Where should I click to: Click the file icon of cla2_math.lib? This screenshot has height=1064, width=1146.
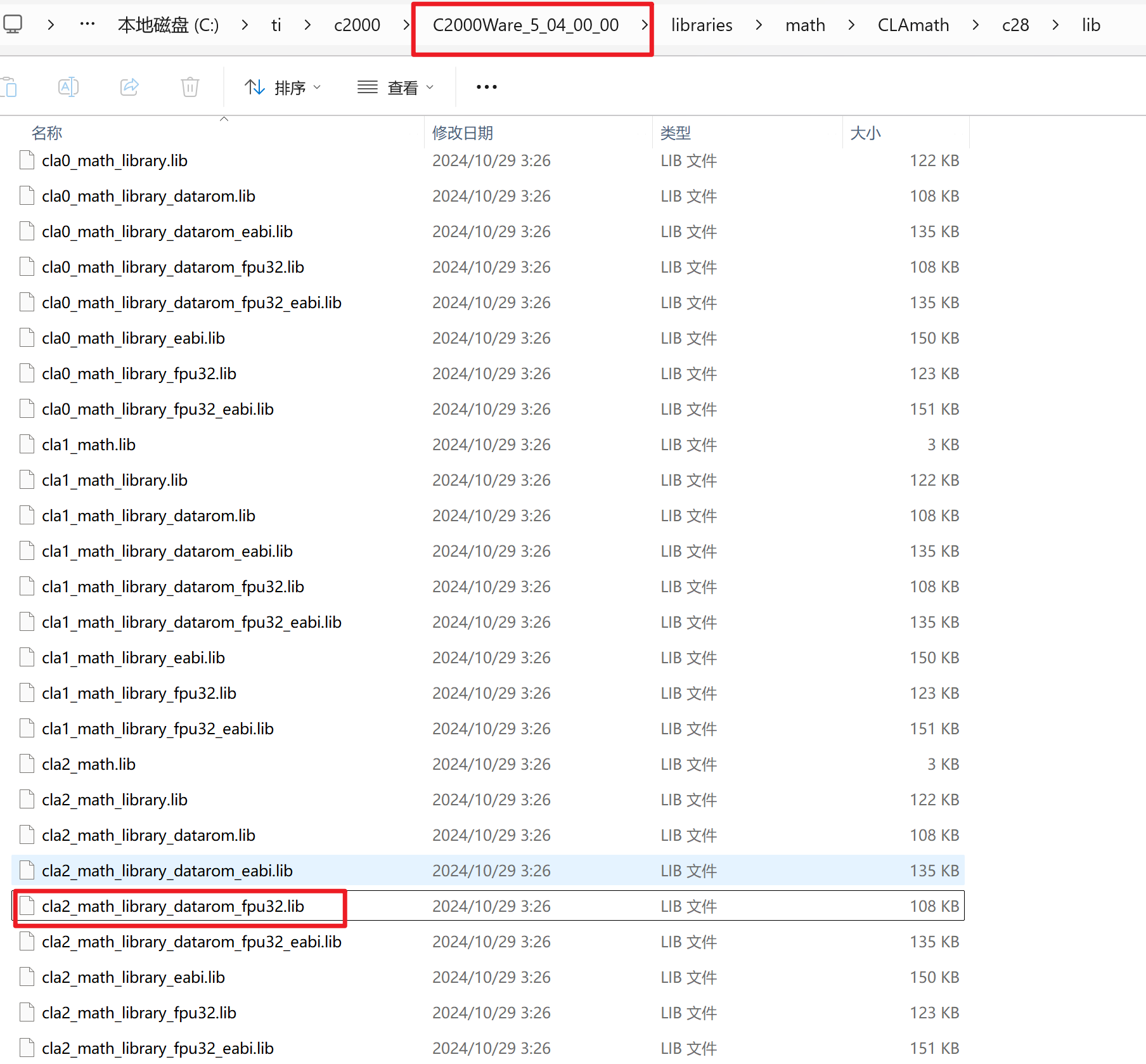click(27, 764)
